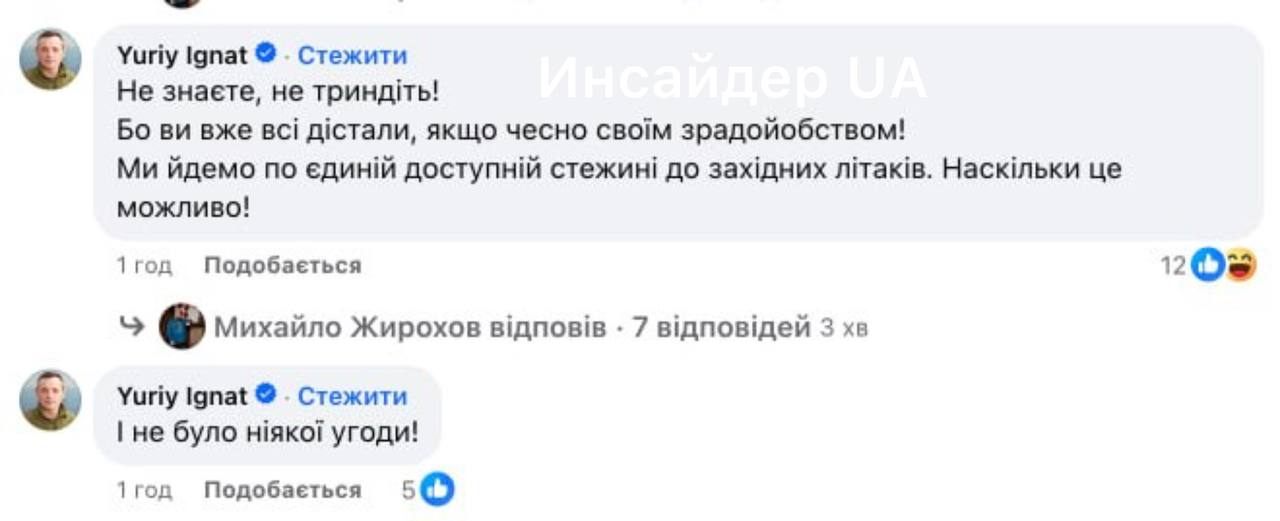Show the 5 reactions count on second comment
Screen dimensions: 1280x521
pos(408,490)
